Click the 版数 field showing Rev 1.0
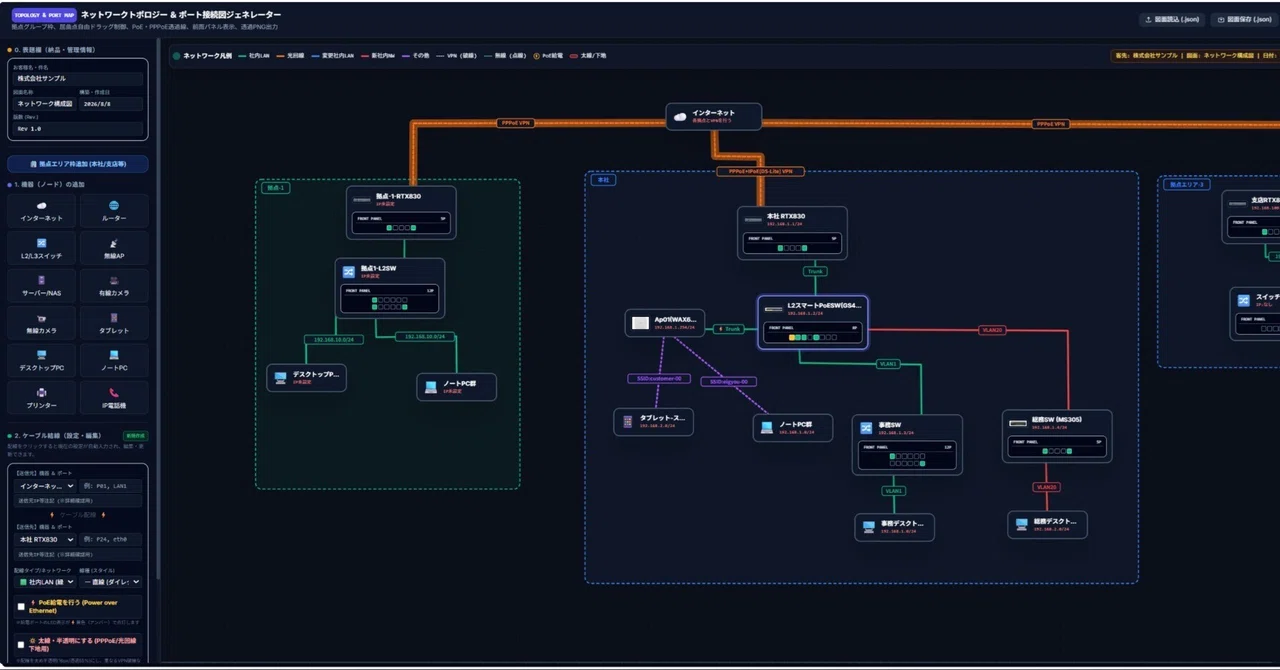This screenshot has width=1280, height=670. [x=78, y=129]
